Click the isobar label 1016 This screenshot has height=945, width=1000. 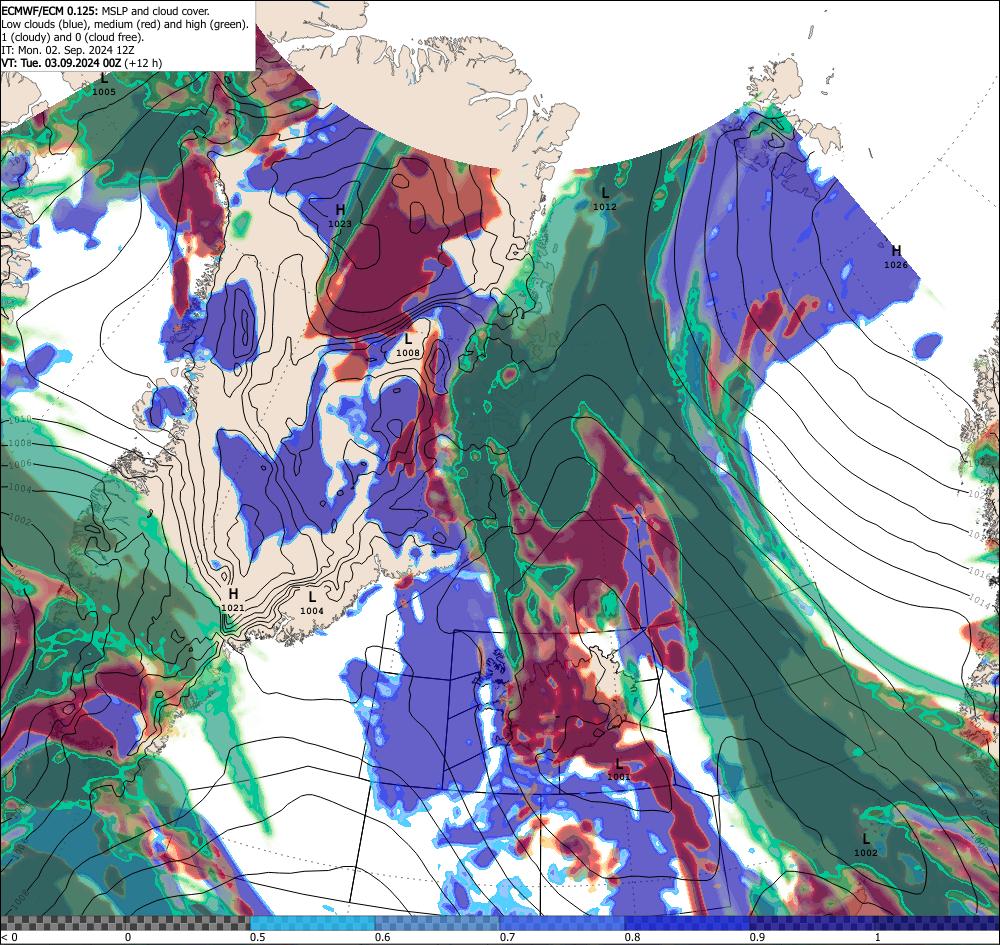[979, 573]
